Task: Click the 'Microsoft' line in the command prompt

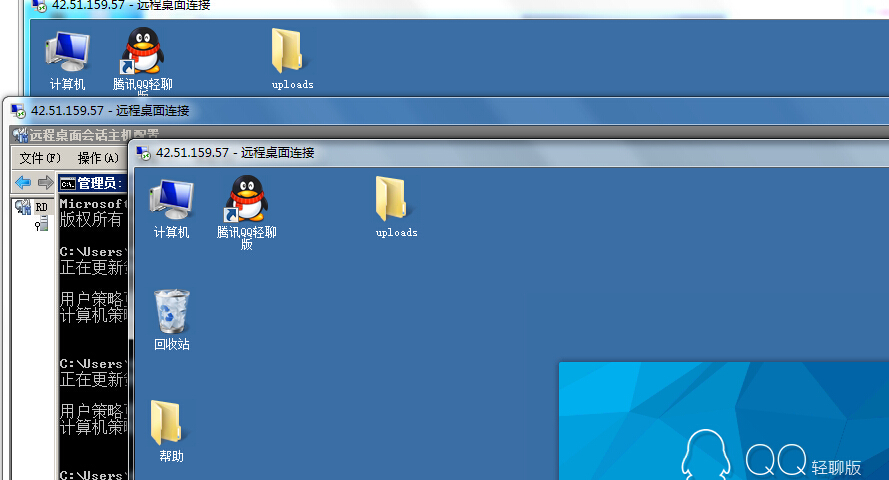Action: 93,203
